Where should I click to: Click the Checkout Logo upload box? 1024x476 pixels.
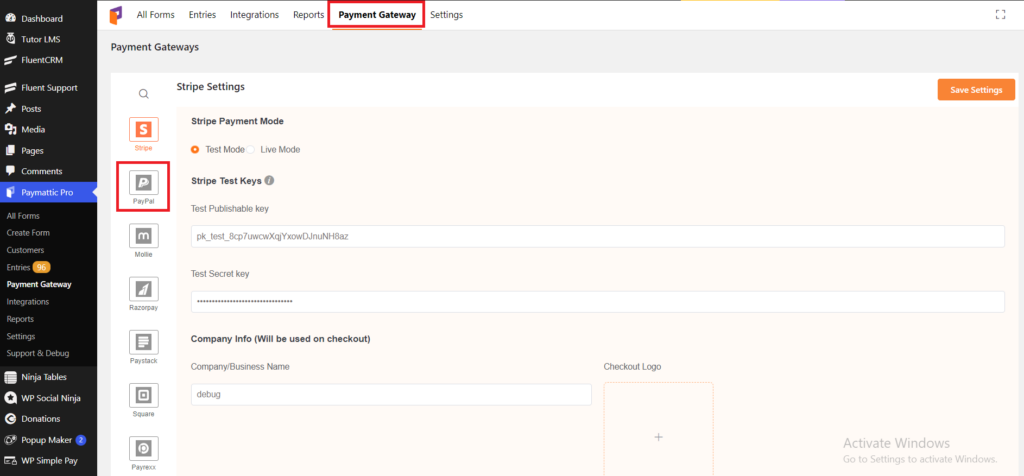coord(658,429)
